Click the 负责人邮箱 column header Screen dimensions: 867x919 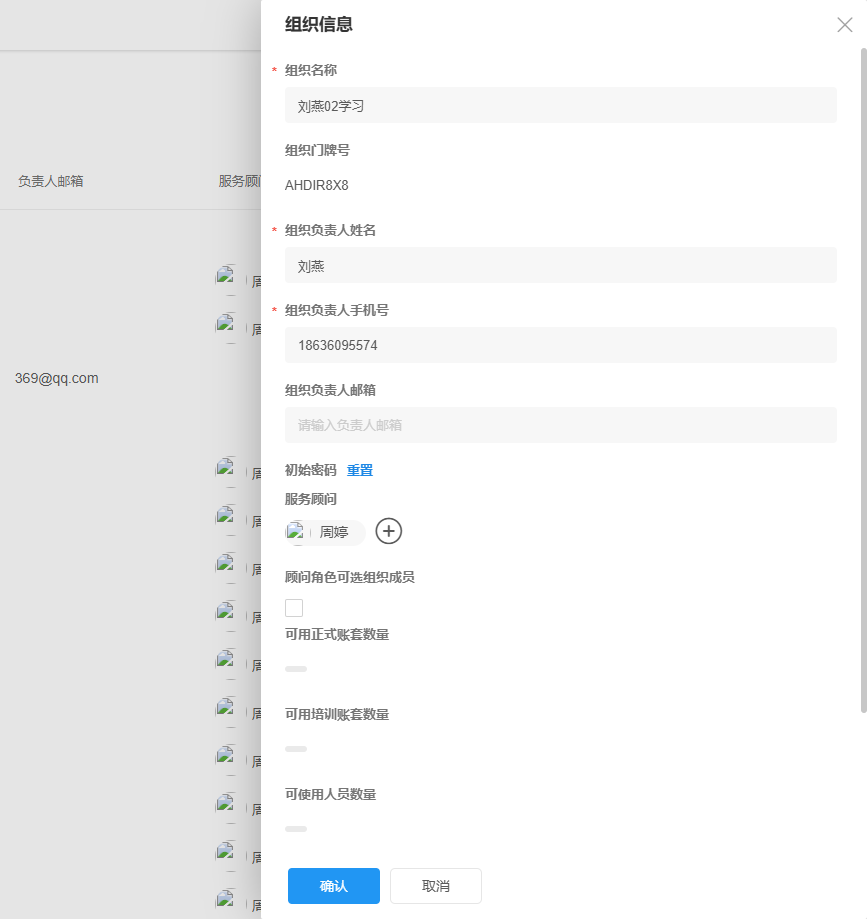(x=51, y=181)
